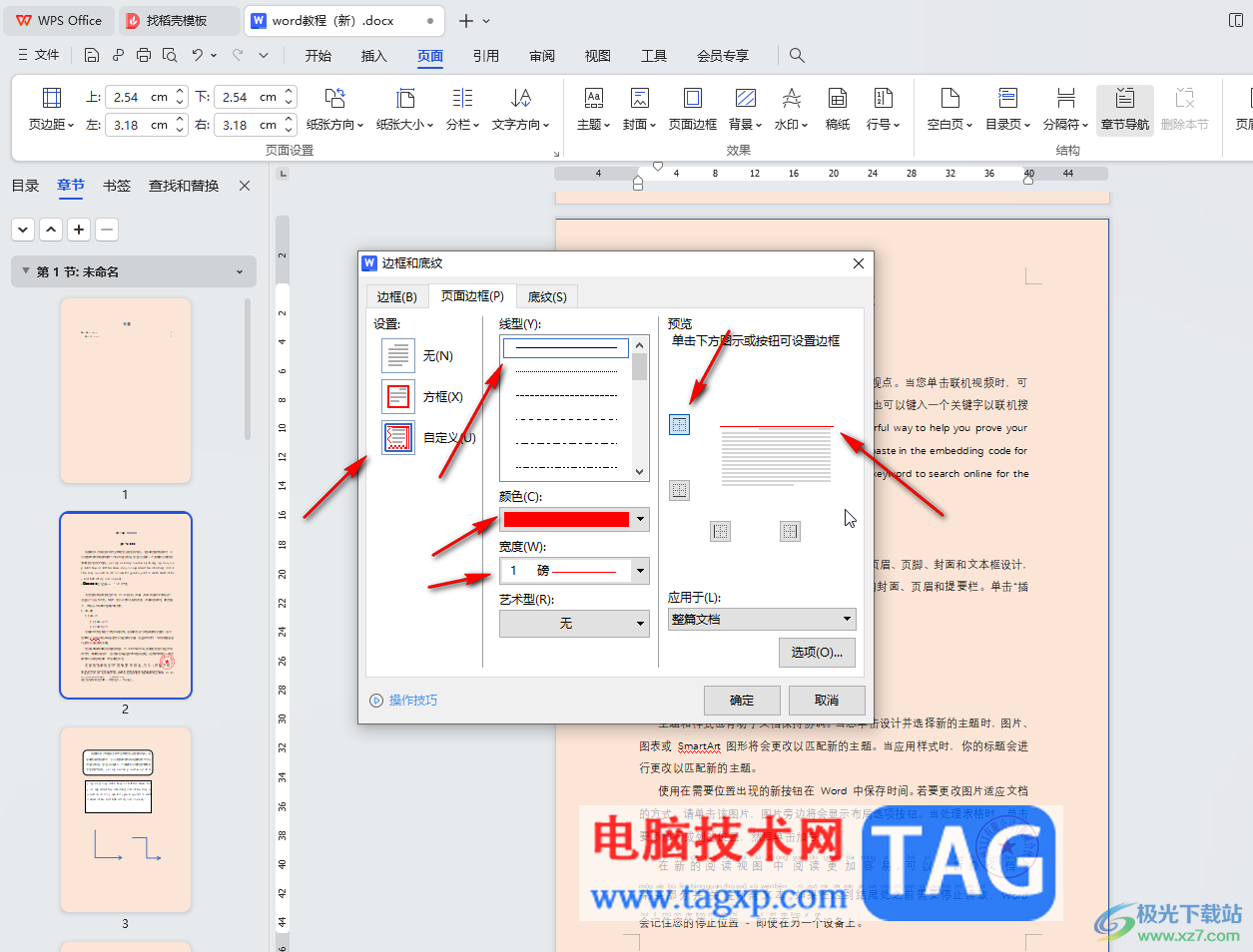Viewport: 1253px width, 952px height.
Task: Open the Insert (插入) ribbon tab
Action: 373,55
